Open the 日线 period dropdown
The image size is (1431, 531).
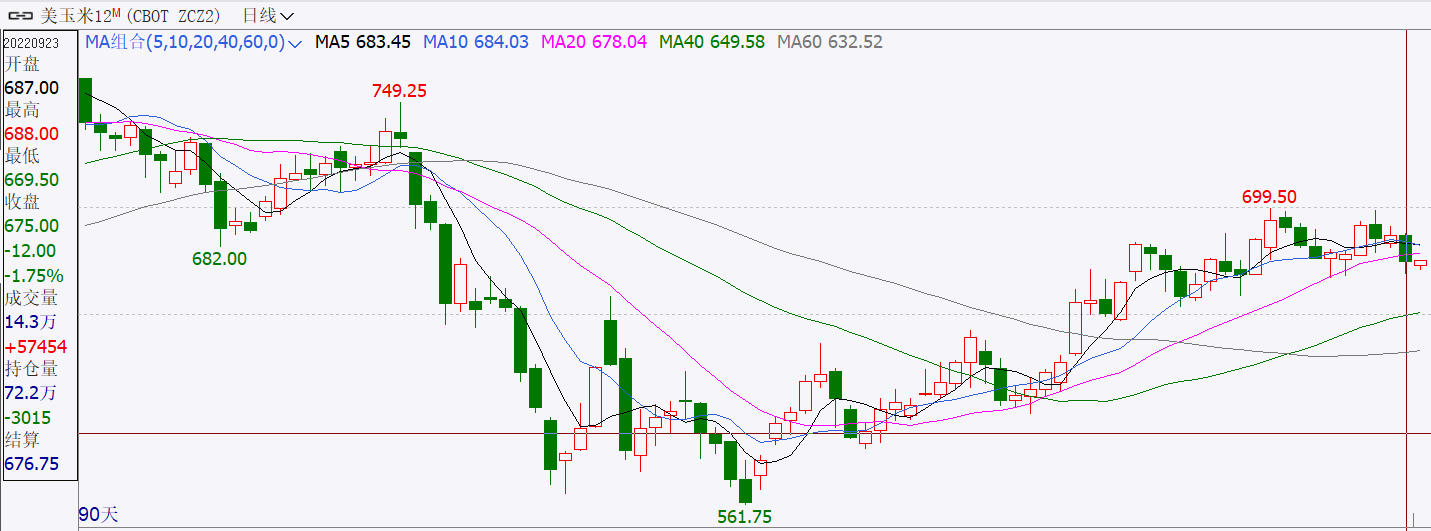pyautogui.click(x=269, y=16)
